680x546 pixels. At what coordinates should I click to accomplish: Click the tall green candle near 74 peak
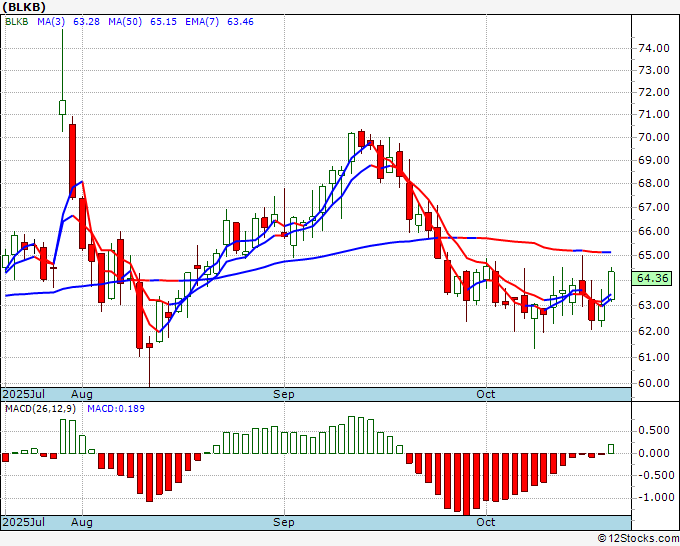[62, 106]
